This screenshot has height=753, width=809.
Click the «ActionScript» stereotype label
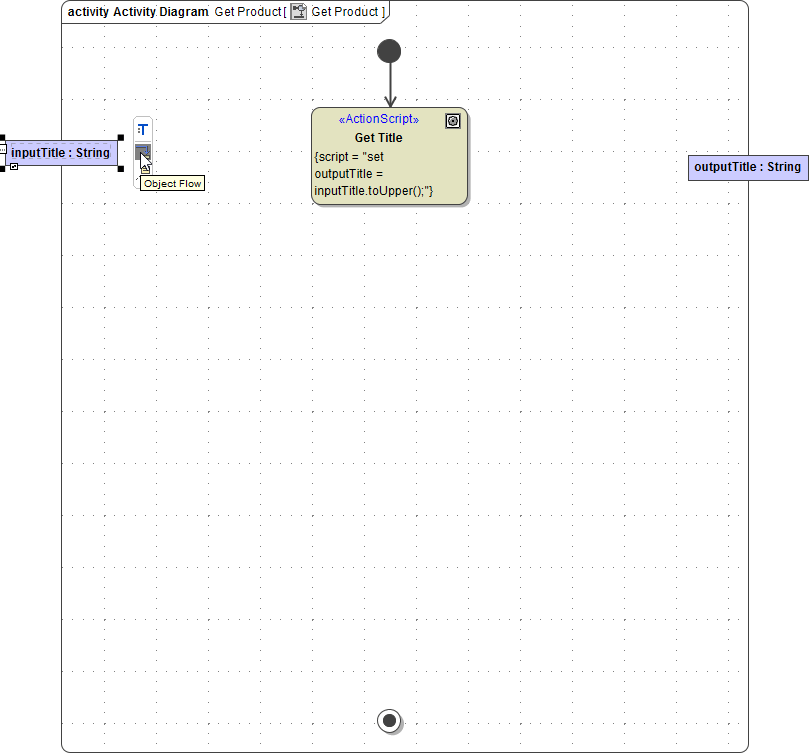[x=378, y=118]
